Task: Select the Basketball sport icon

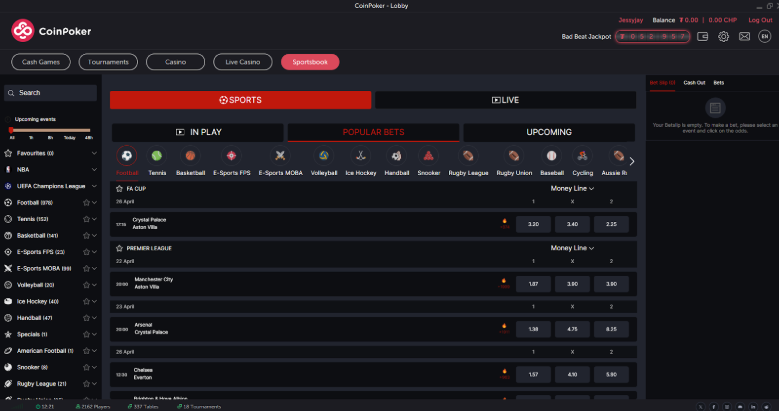Action: [191, 156]
